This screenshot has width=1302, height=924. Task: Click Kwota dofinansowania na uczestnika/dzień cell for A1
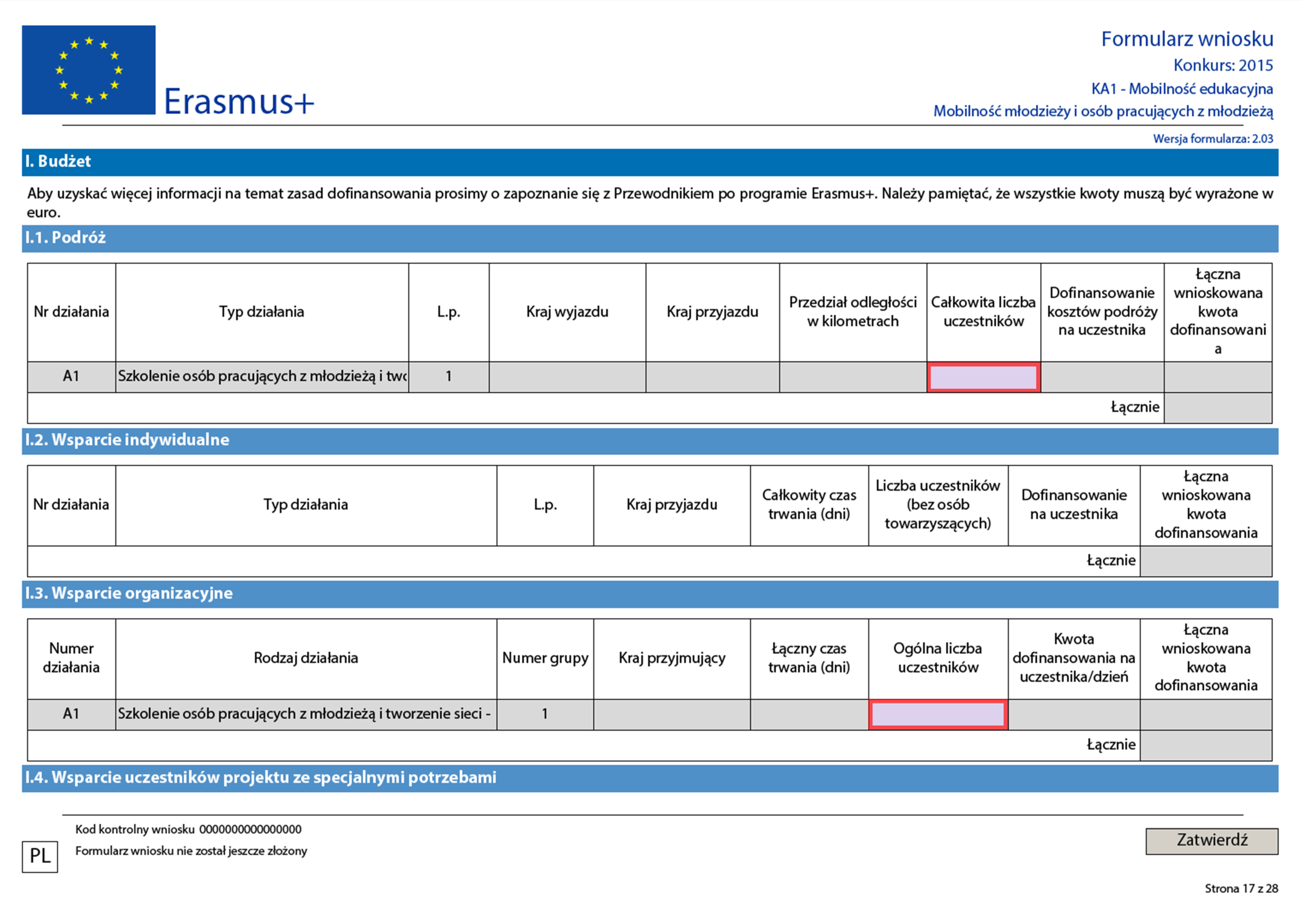coord(1074,714)
